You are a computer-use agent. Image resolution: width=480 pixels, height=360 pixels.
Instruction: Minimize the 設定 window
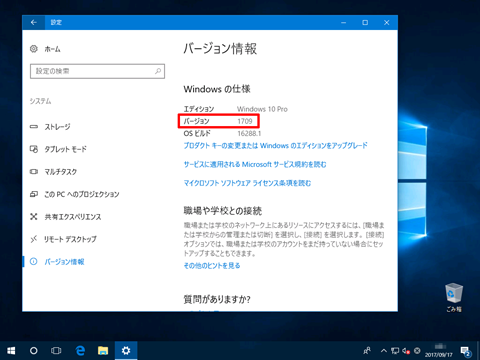coord(344,22)
